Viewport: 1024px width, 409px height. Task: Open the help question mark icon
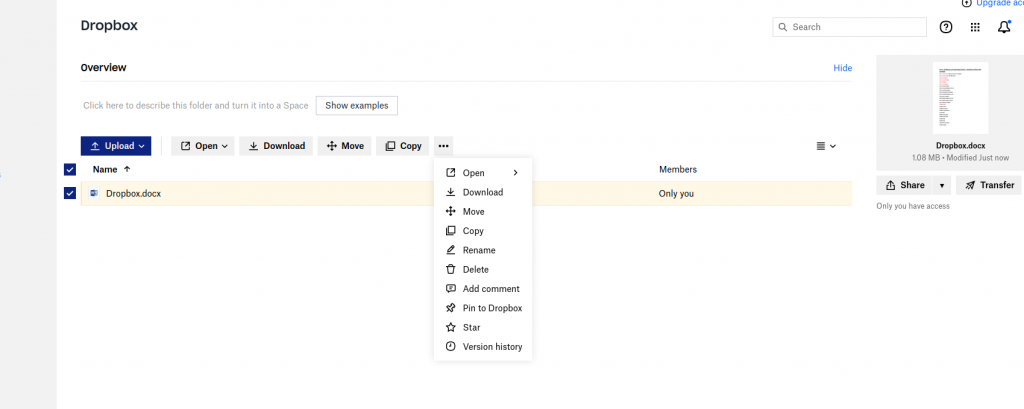click(x=946, y=27)
